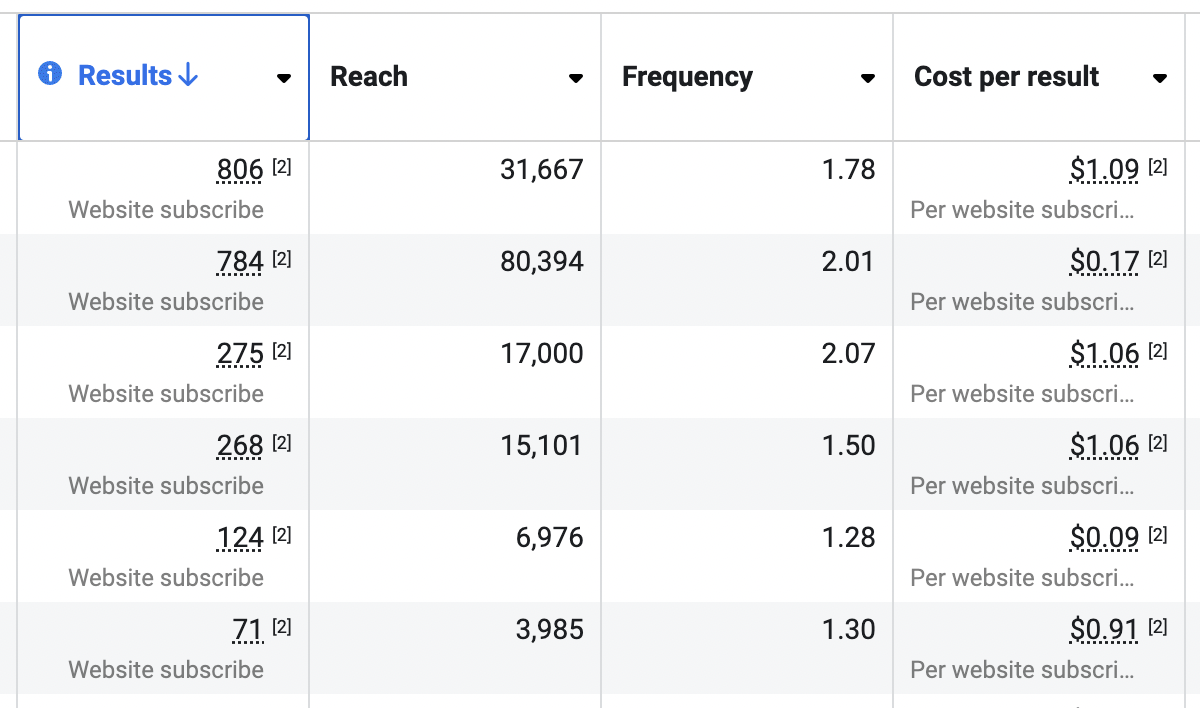The image size is (1200, 708).
Task: Click the sort arrow next to Results
Action: pos(188,76)
